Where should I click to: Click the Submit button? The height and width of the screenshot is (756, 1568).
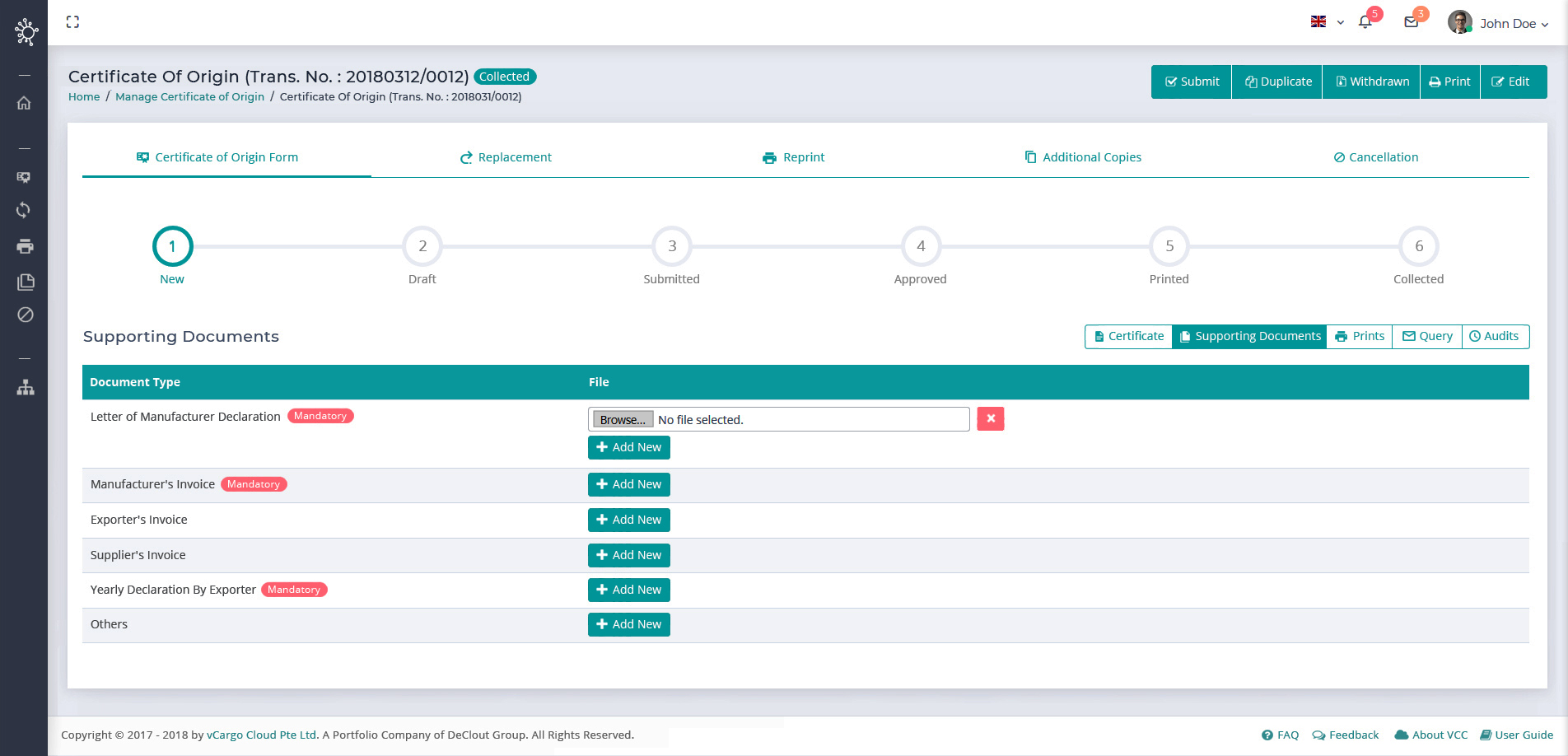click(1192, 82)
